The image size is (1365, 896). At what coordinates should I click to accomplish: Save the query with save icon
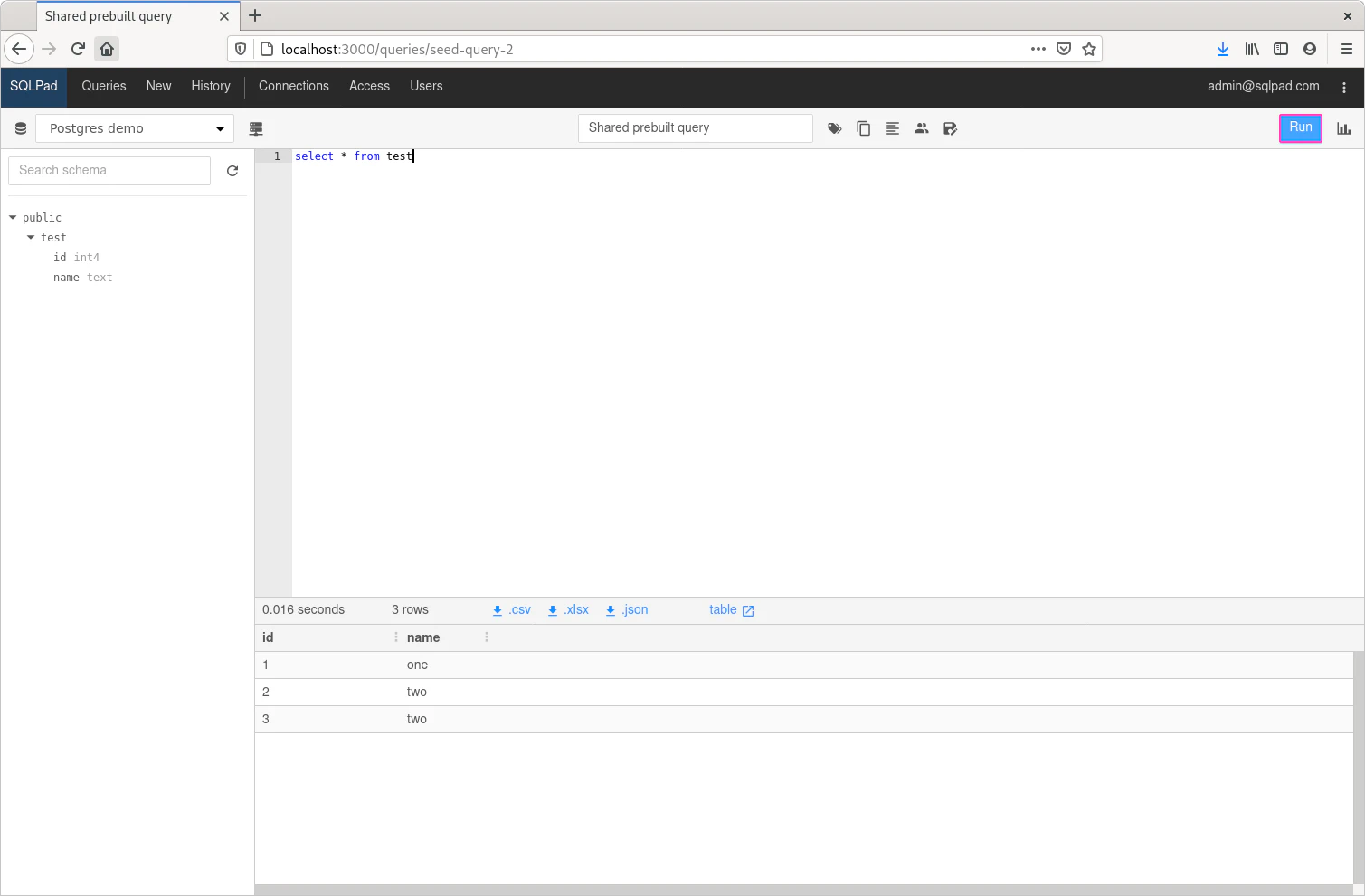950,128
